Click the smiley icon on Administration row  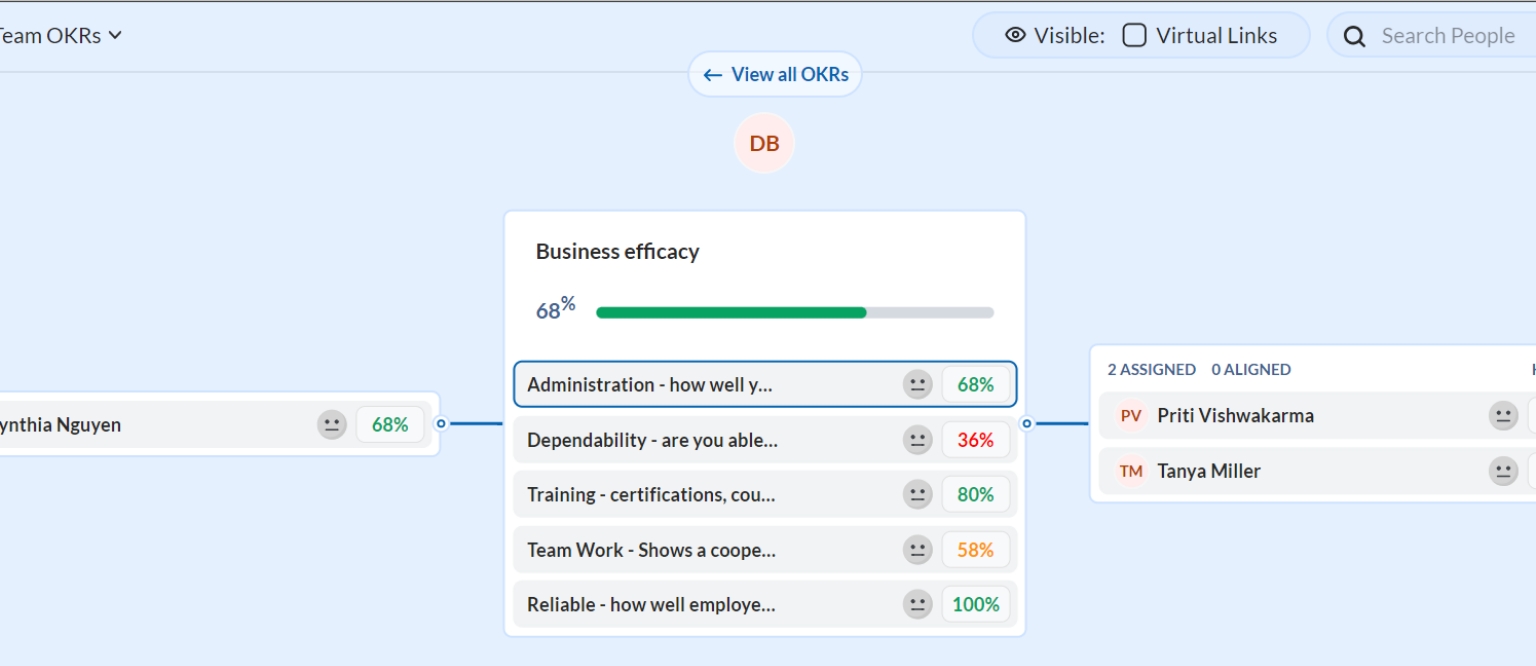coord(917,385)
